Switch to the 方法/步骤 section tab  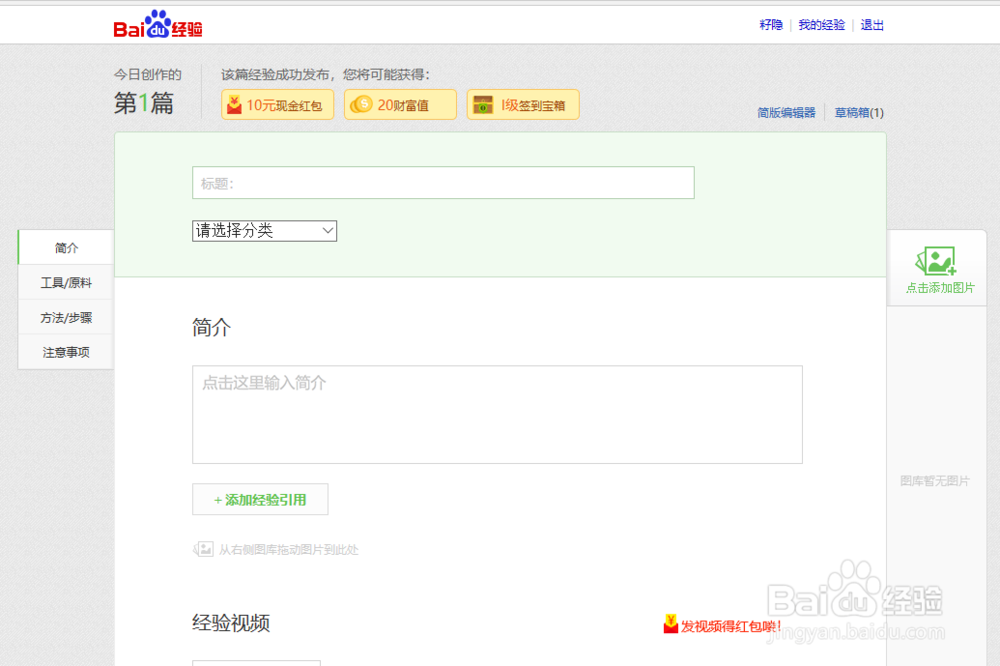pyautogui.click(x=64, y=317)
